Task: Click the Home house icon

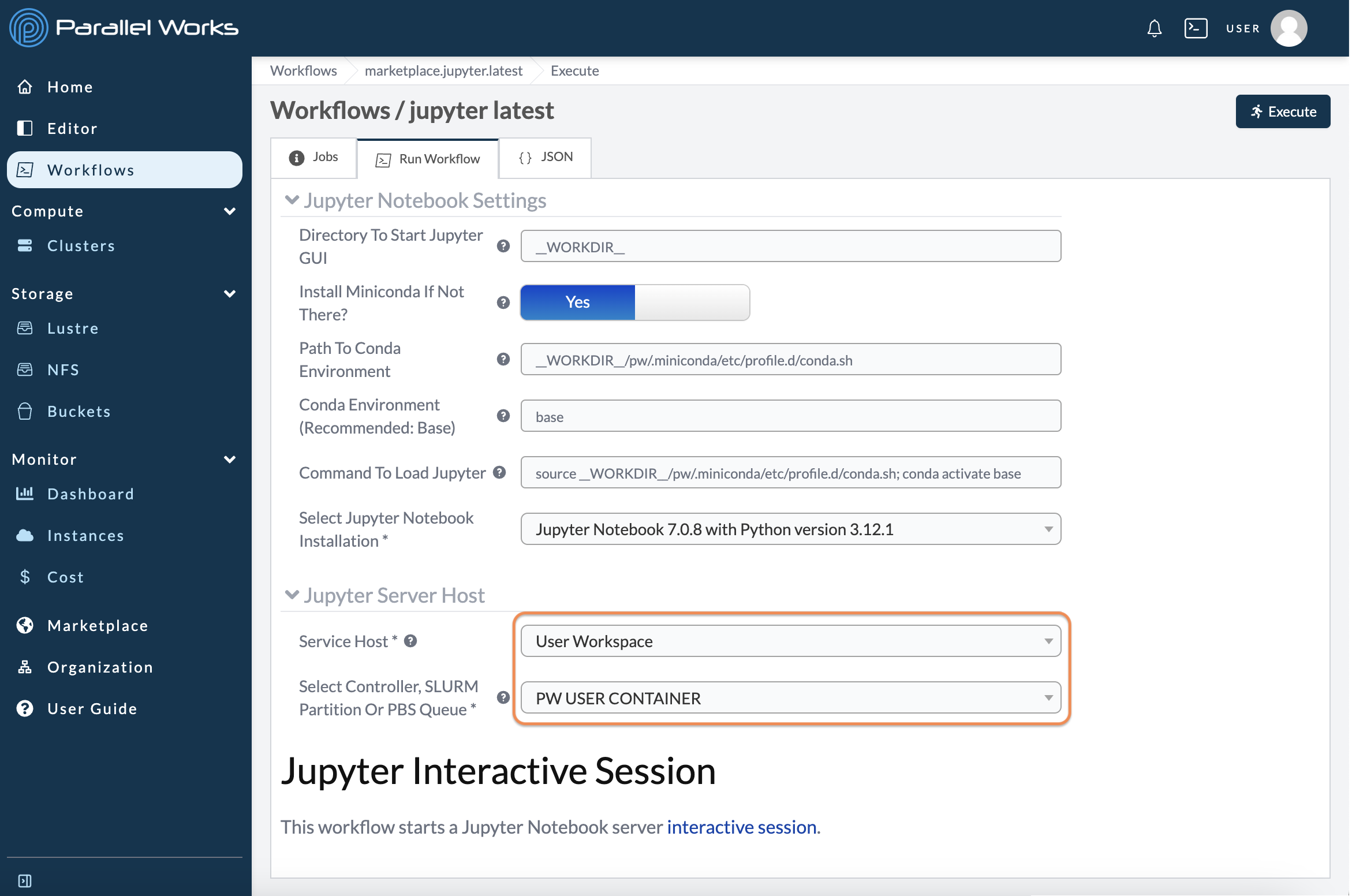Action: 25,87
